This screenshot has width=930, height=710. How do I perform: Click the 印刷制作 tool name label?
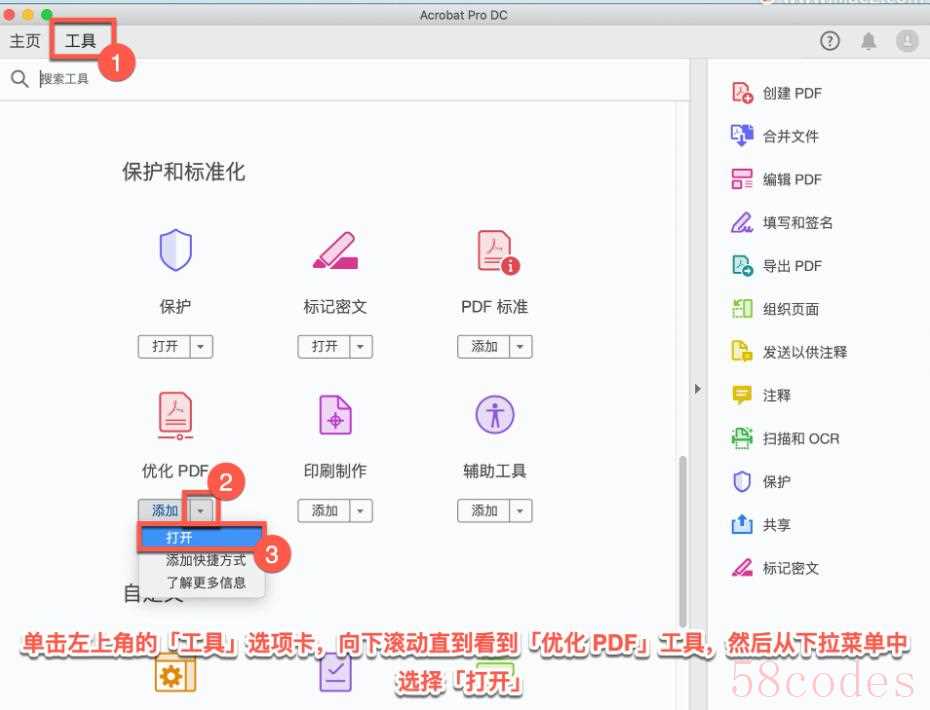pos(335,471)
